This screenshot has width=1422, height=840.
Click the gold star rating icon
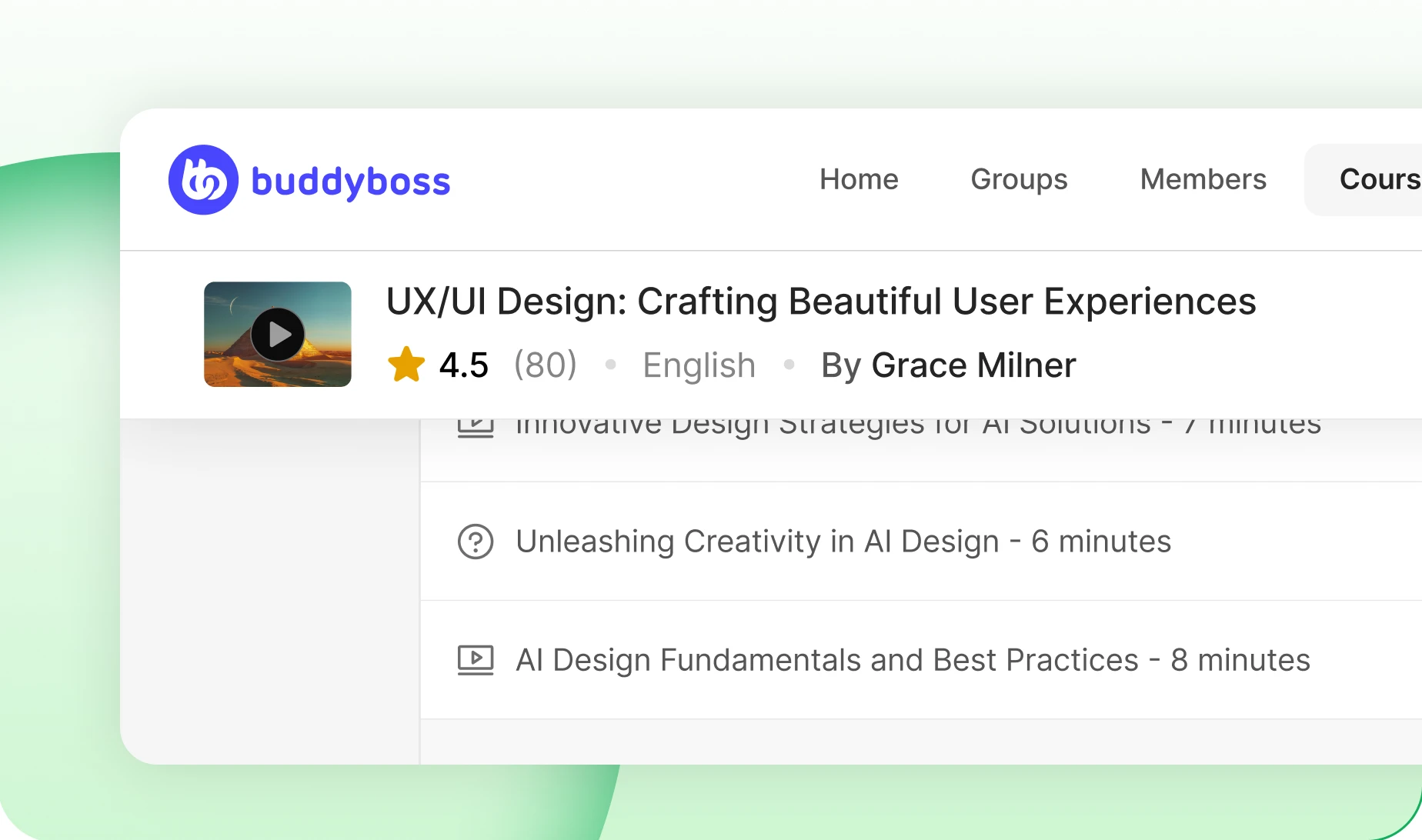(406, 365)
